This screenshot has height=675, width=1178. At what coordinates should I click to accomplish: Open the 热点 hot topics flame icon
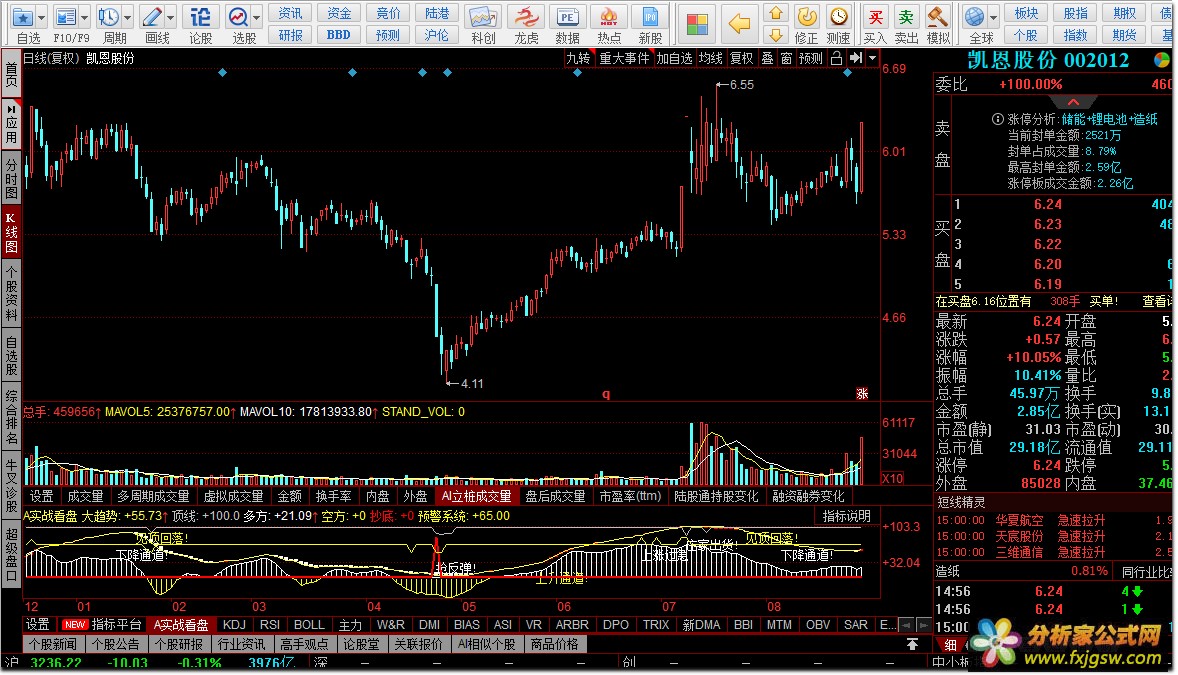tap(609, 17)
